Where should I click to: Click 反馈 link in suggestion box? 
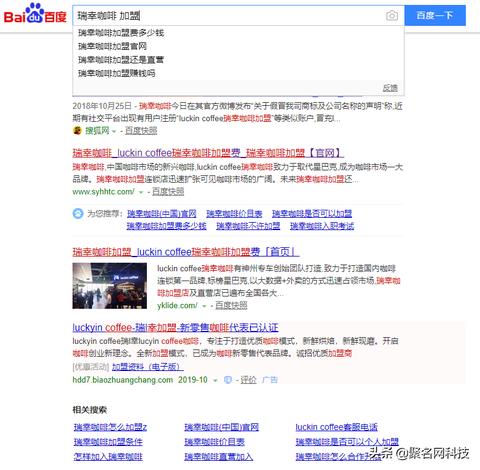tap(390, 88)
